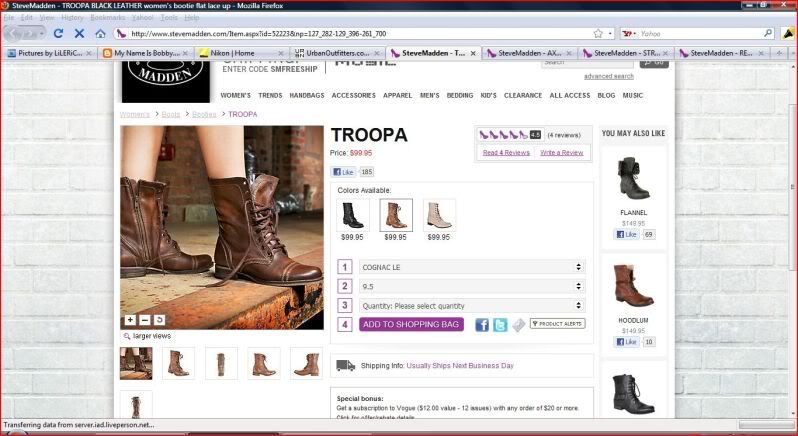Switch to the Nikon | Home tab
The width and height of the screenshot is (798, 436).
pyautogui.click(x=242, y=53)
